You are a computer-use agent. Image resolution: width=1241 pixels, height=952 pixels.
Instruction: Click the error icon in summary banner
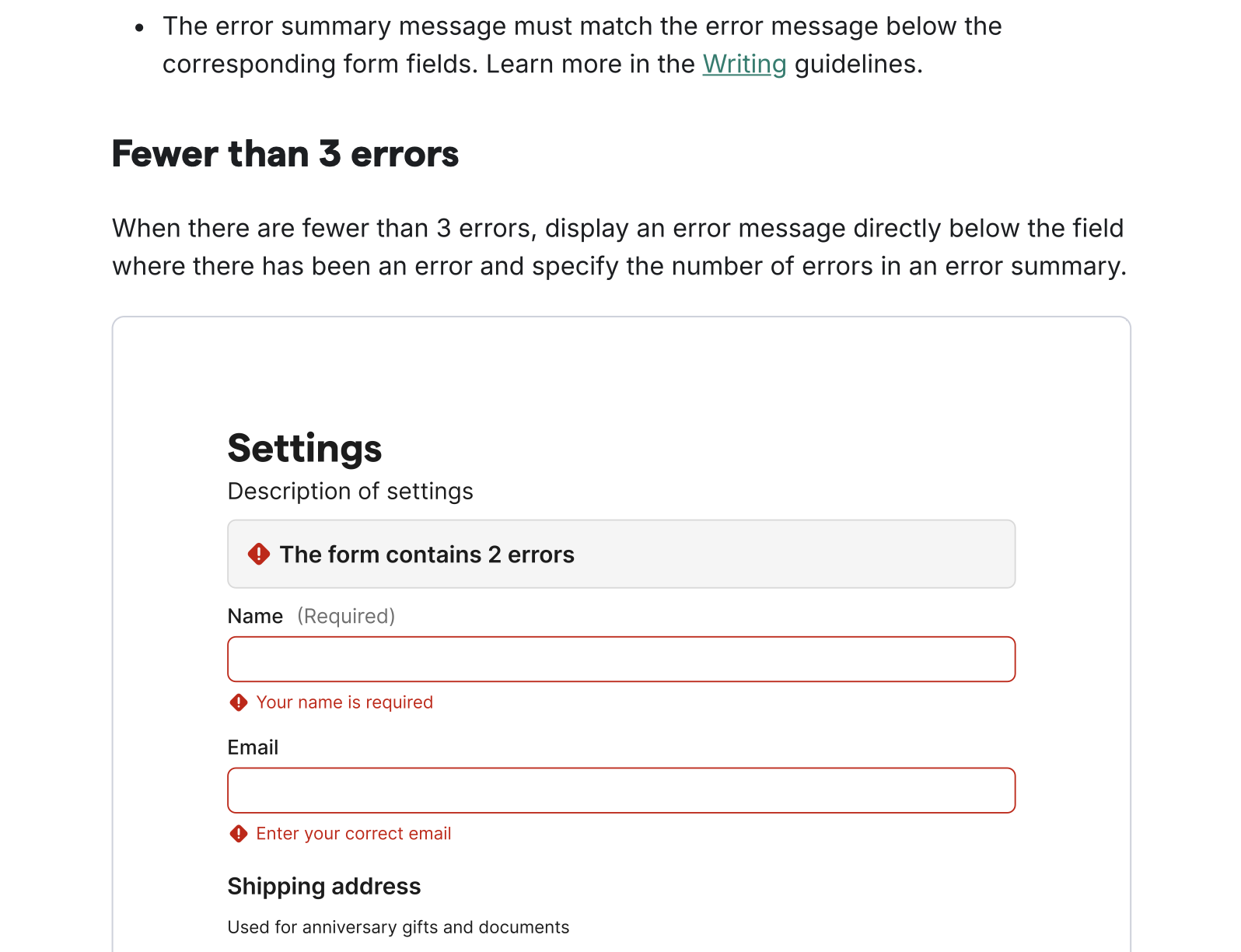coord(259,555)
